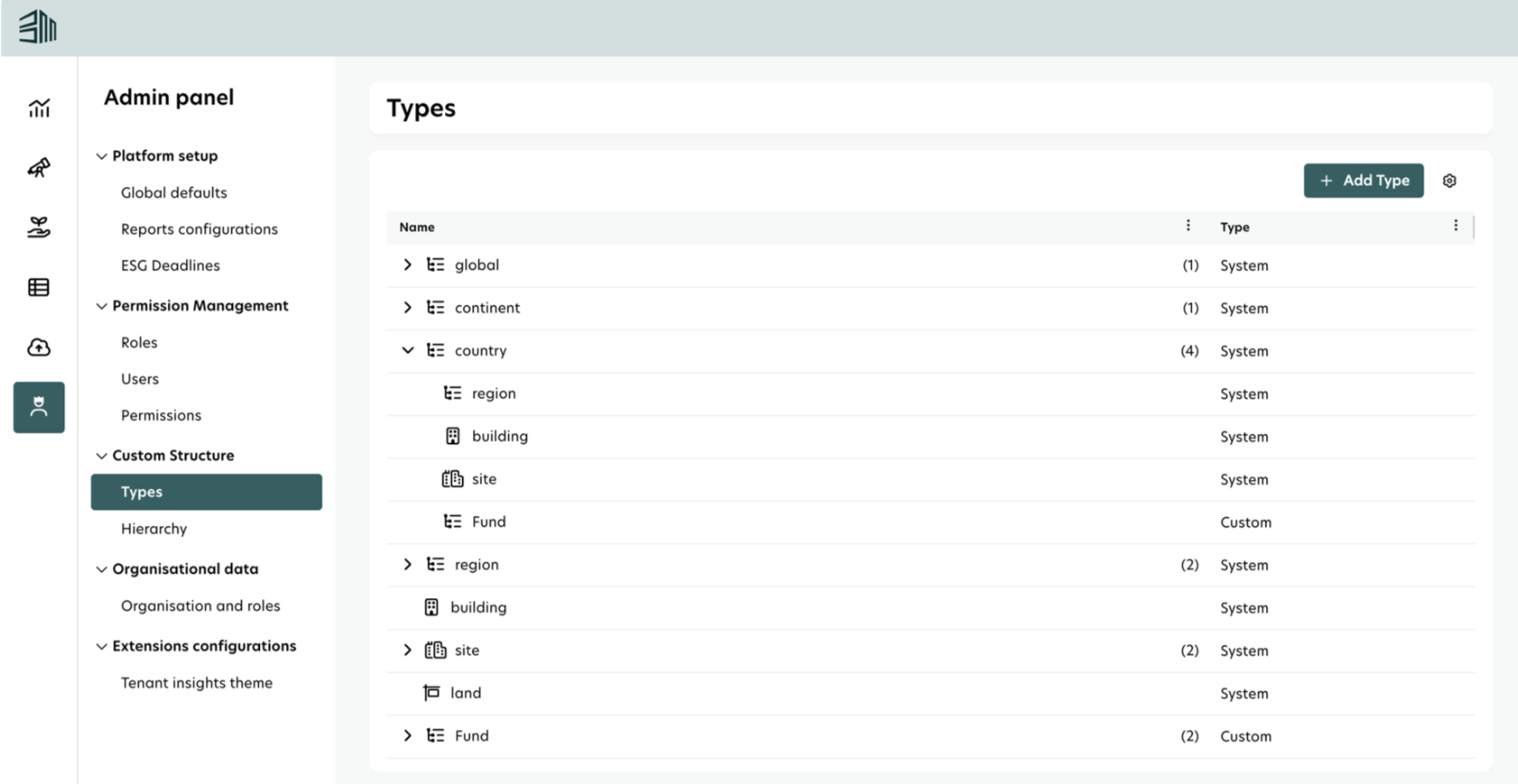This screenshot has height=784, width=1518.
Task: Open the Type column options kebab menu
Action: pyautogui.click(x=1456, y=225)
